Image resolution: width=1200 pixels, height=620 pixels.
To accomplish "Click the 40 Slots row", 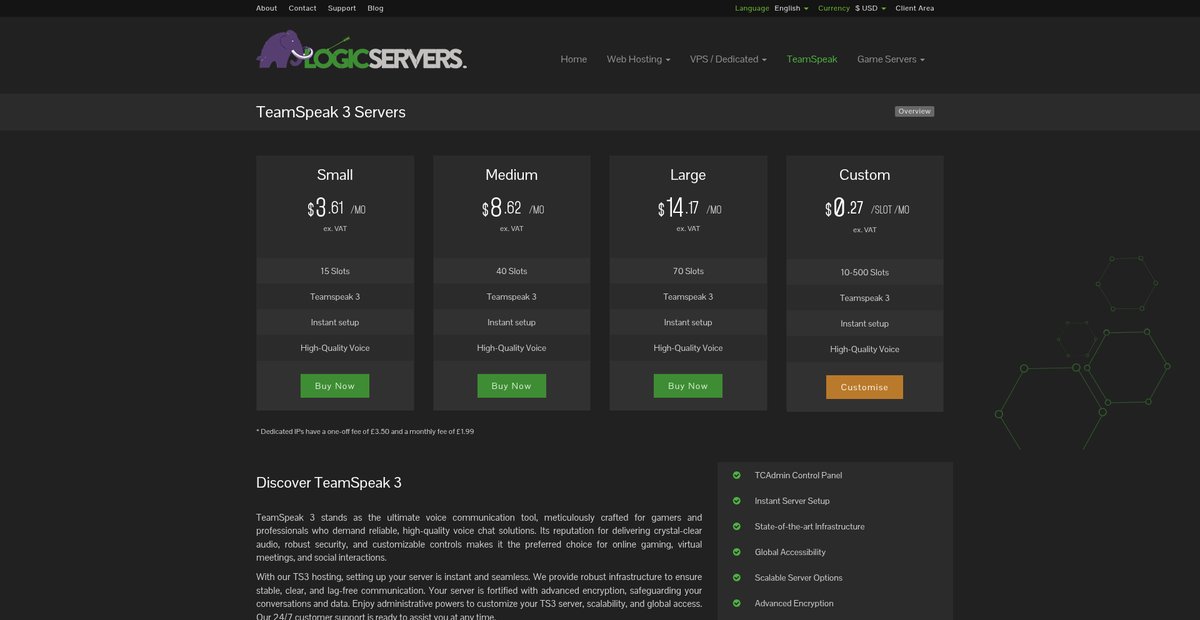I will point(512,271).
